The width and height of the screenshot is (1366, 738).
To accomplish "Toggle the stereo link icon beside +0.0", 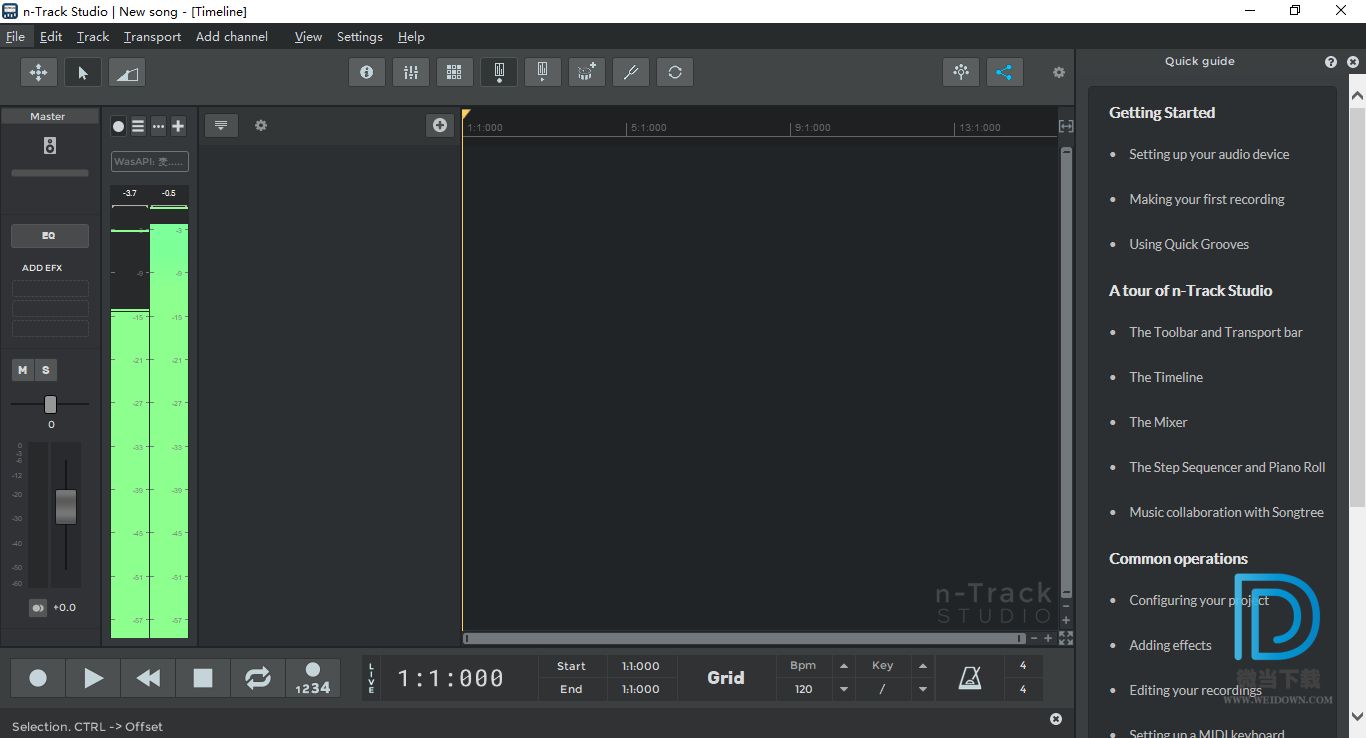I will point(37,608).
